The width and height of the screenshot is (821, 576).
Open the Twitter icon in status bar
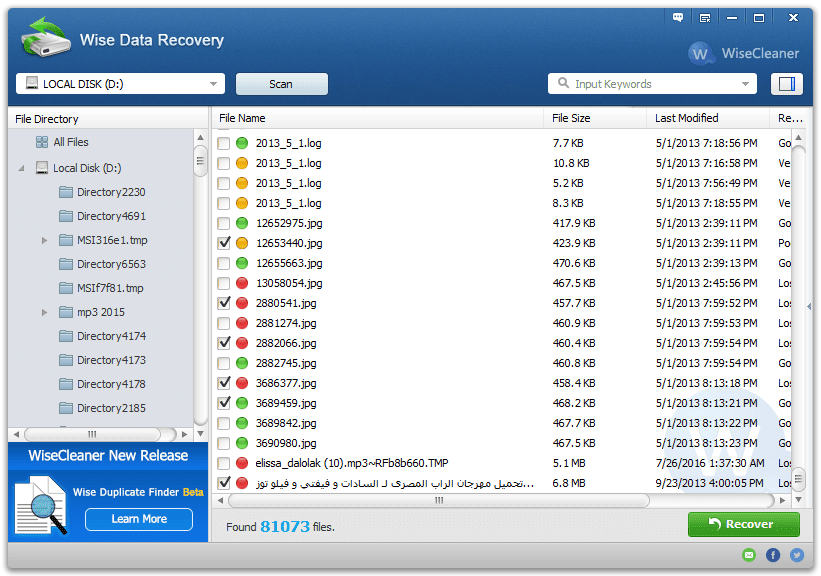point(797,555)
